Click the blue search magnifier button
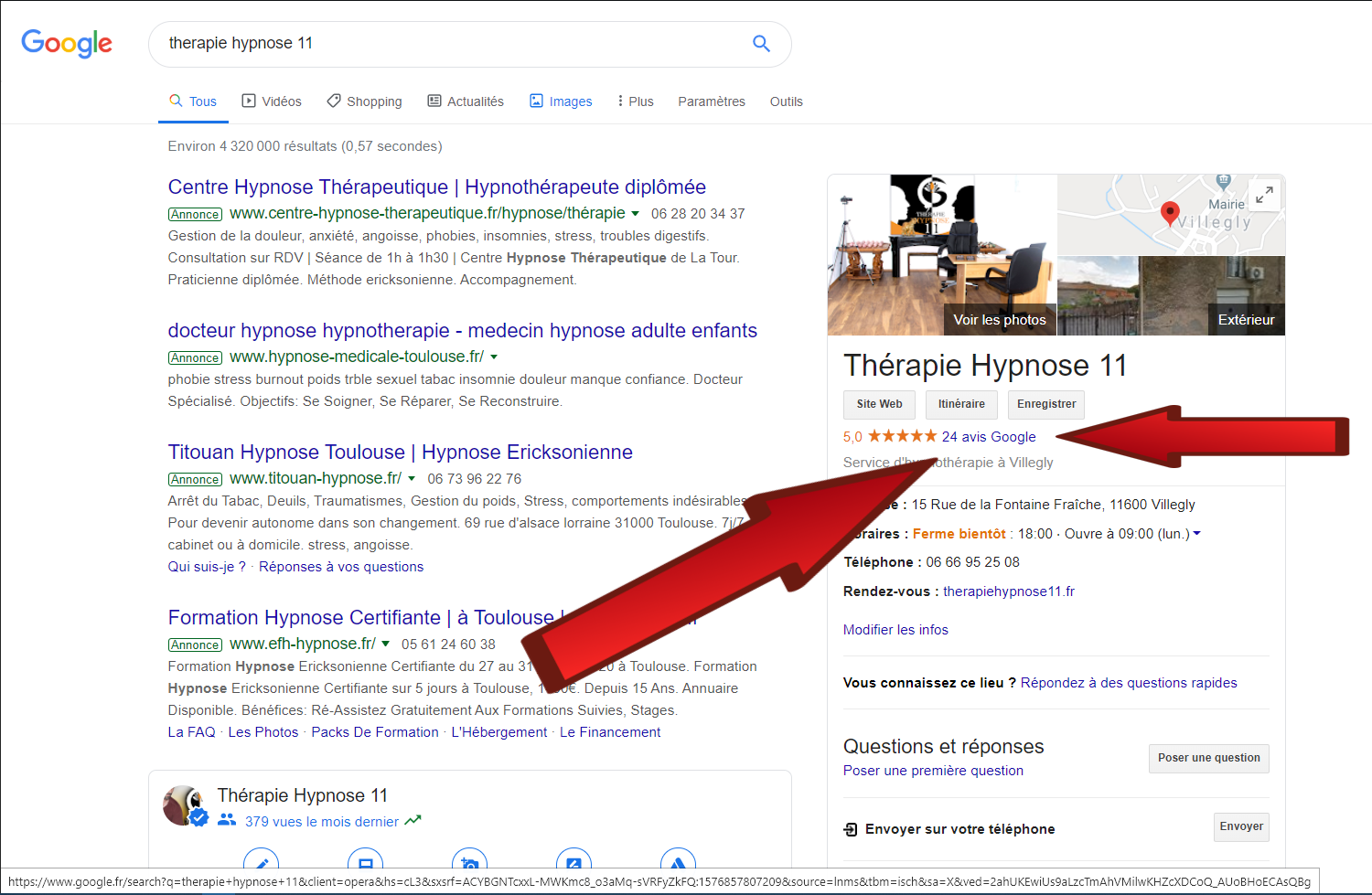Screen dimensions: 1372x895 (x=760, y=43)
